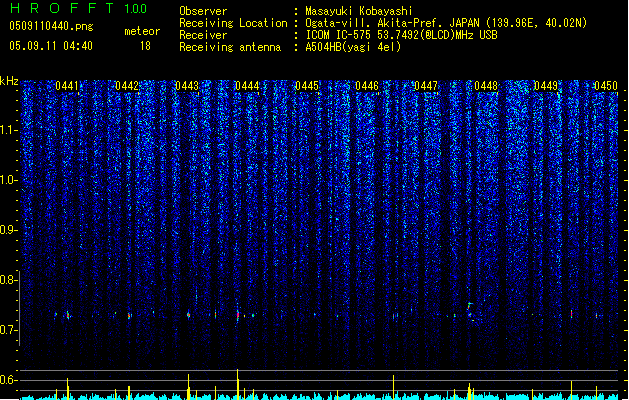Click the yellow power spike near 0441
The height and width of the screenshot is (400, 629).
67,388
